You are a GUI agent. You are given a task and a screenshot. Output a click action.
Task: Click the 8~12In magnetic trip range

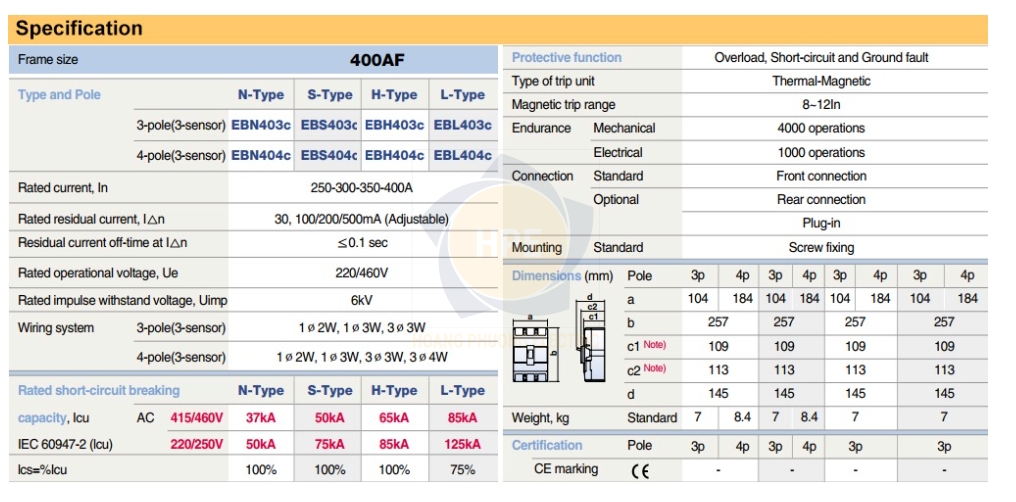(822, 105)
